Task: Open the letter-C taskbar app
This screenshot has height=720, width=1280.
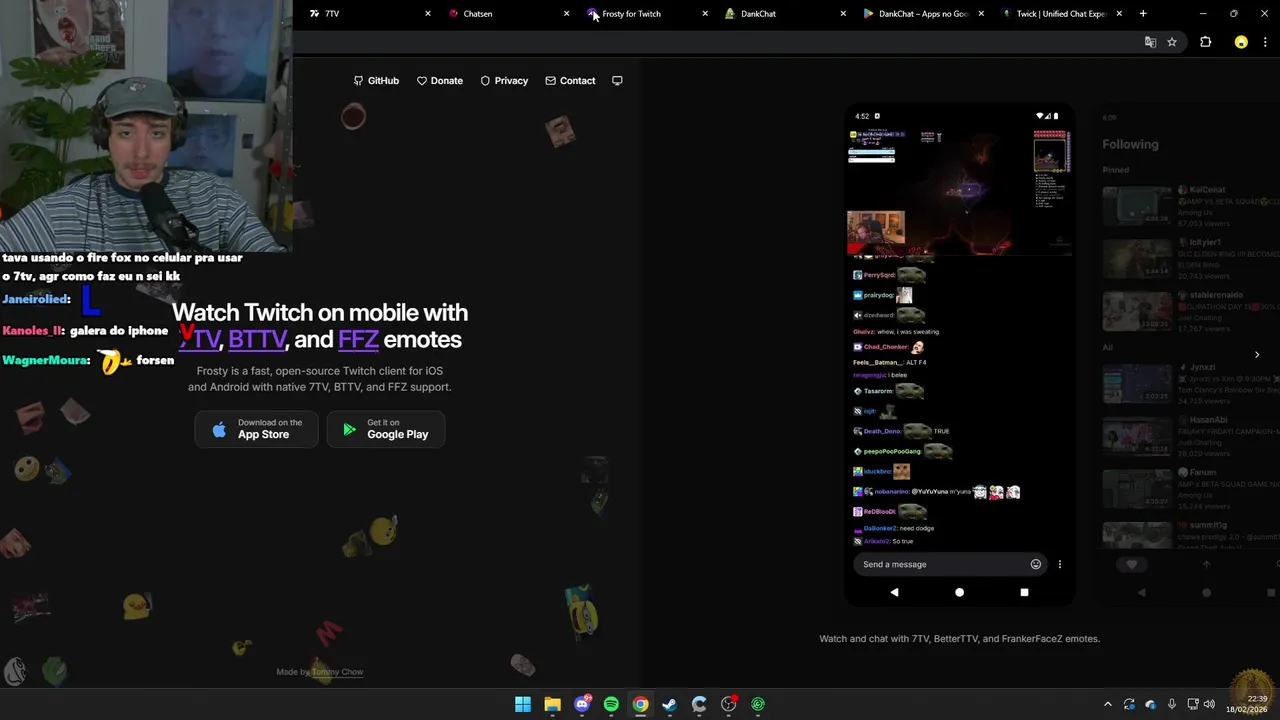Action: coord(699,704)
